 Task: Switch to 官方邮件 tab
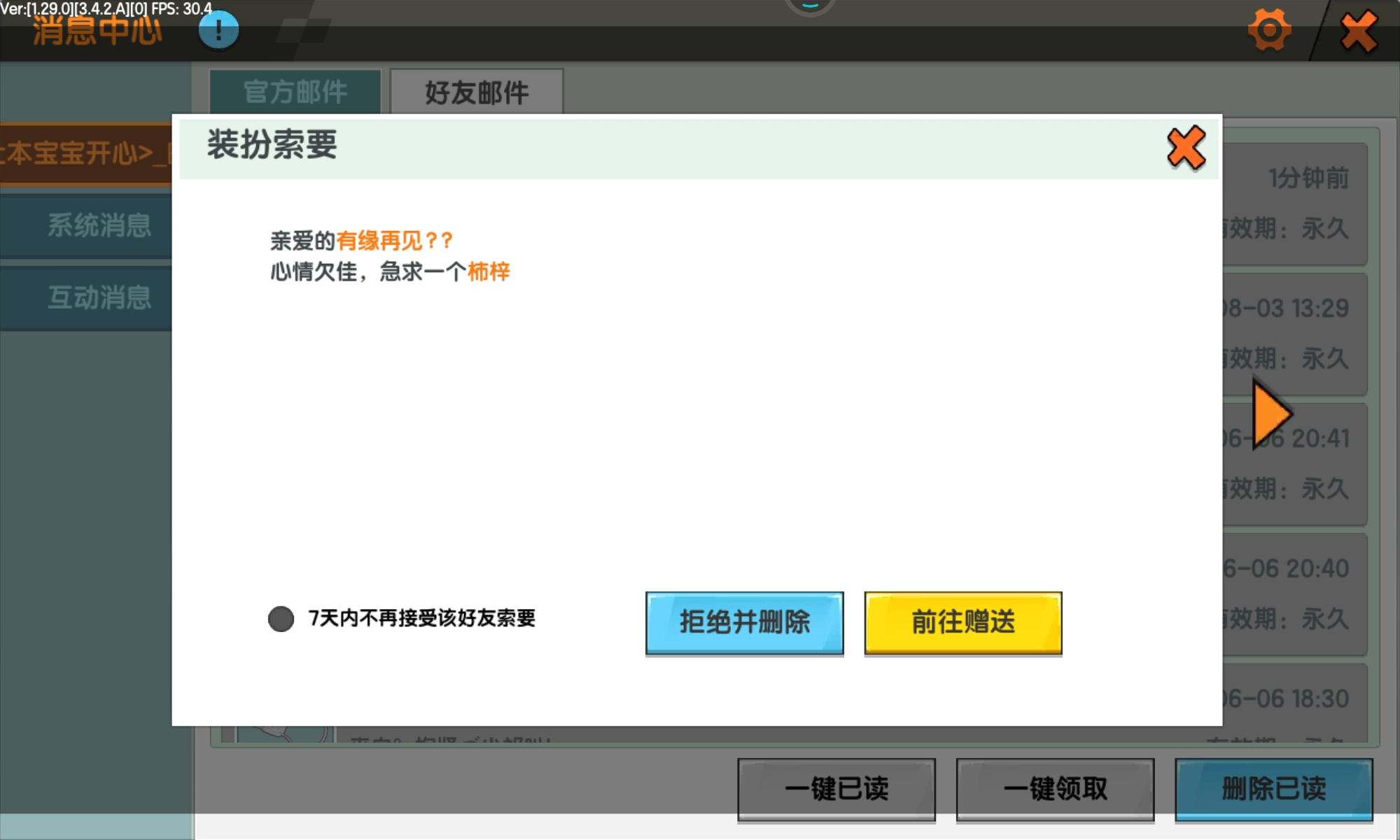(x=295, y=92)
